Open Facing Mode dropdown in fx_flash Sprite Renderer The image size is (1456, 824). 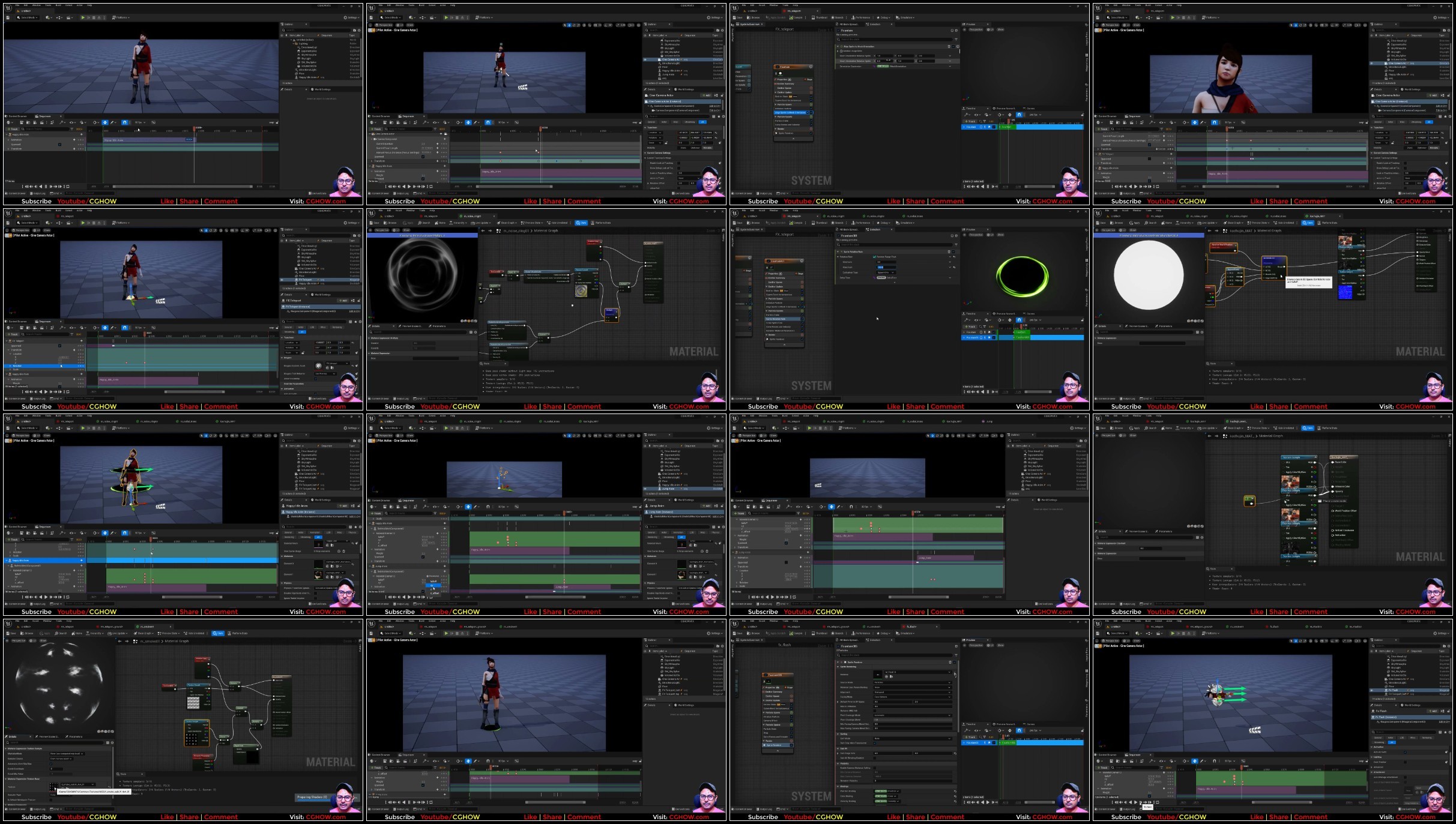[913, 697]
